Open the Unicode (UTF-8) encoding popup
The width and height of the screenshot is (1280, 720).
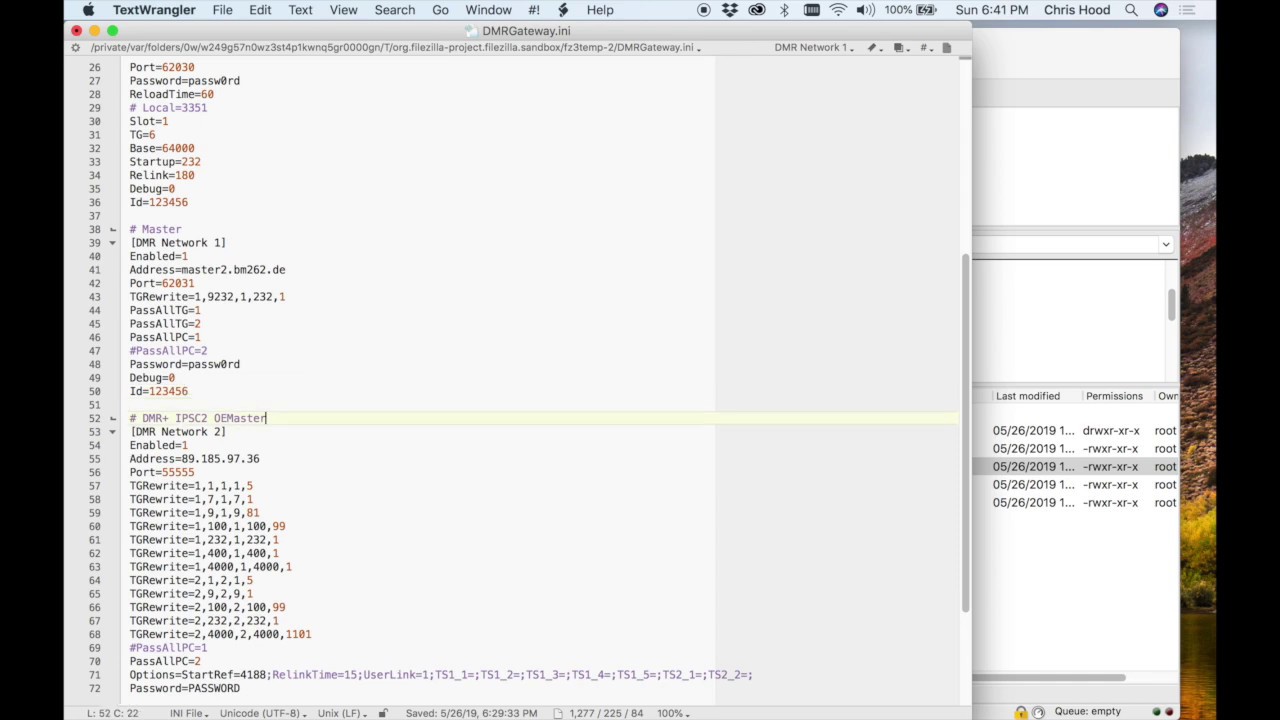(x=263, y=713)
